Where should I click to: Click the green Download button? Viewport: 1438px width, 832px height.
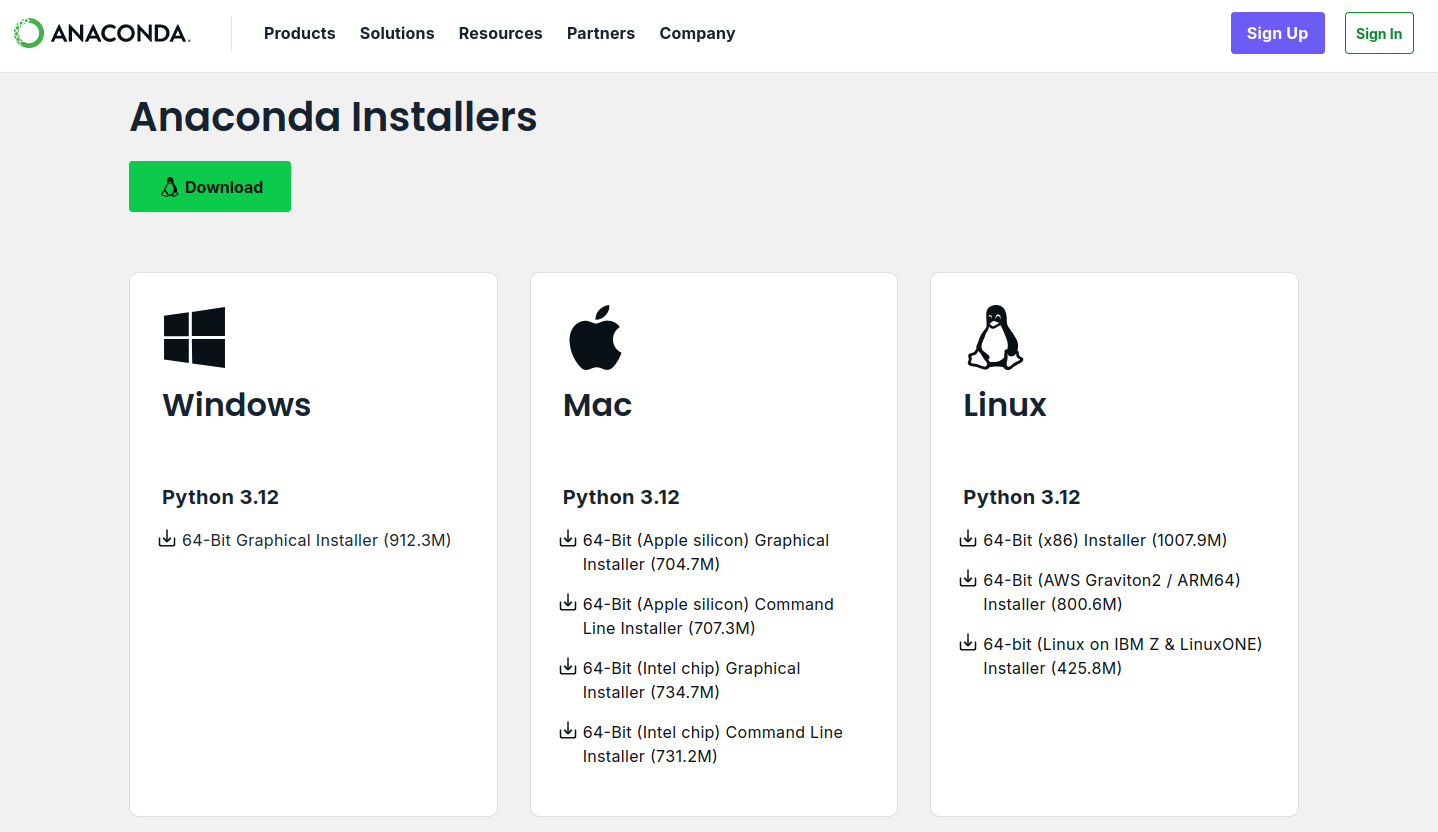[x=210, y=187]
